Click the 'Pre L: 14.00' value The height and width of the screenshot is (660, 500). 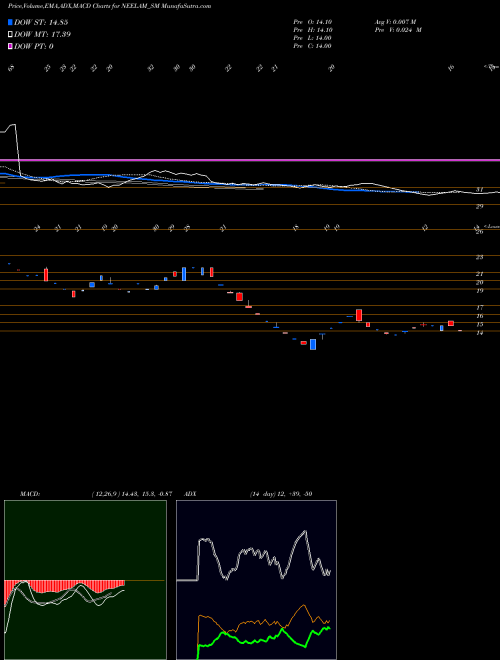point(313,38)
